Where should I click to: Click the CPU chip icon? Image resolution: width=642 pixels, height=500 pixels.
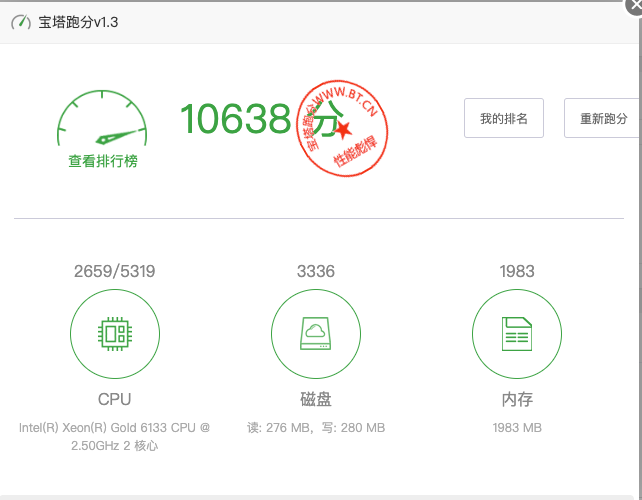pos(115,334)
